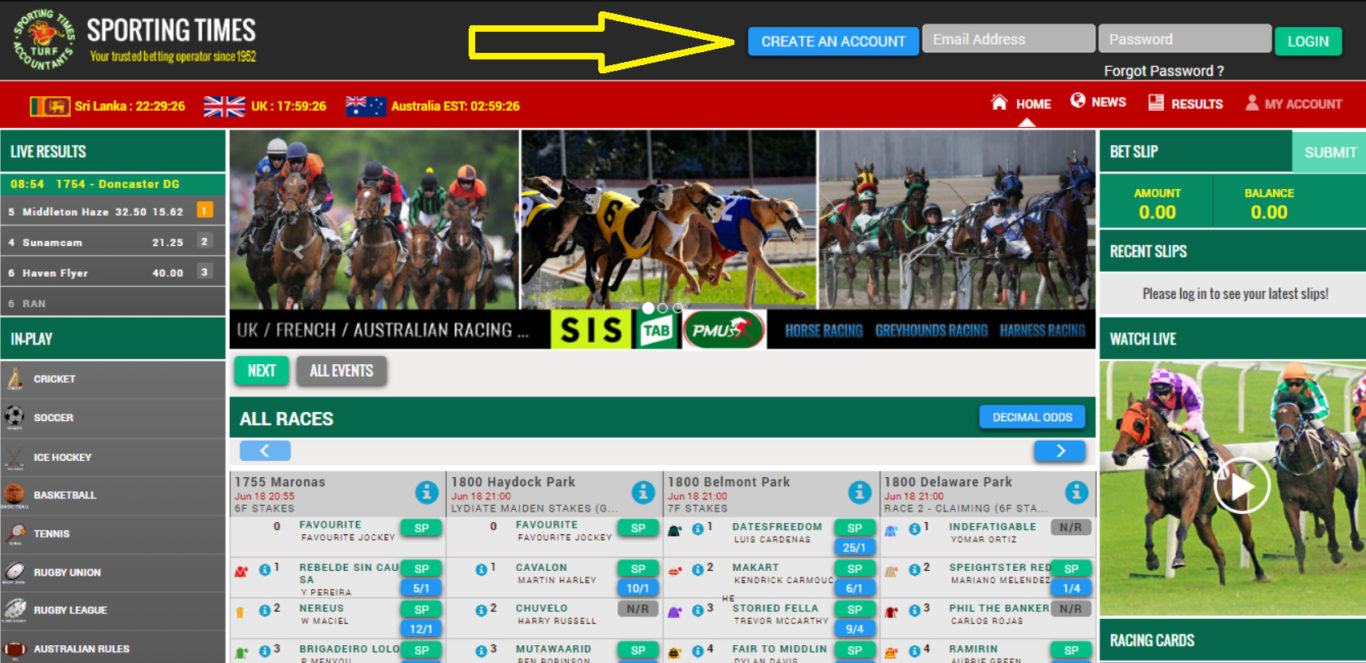This screenshot has width=1366, height=663.
Task: Open the Home nav item
Action: click(1021, 103)
